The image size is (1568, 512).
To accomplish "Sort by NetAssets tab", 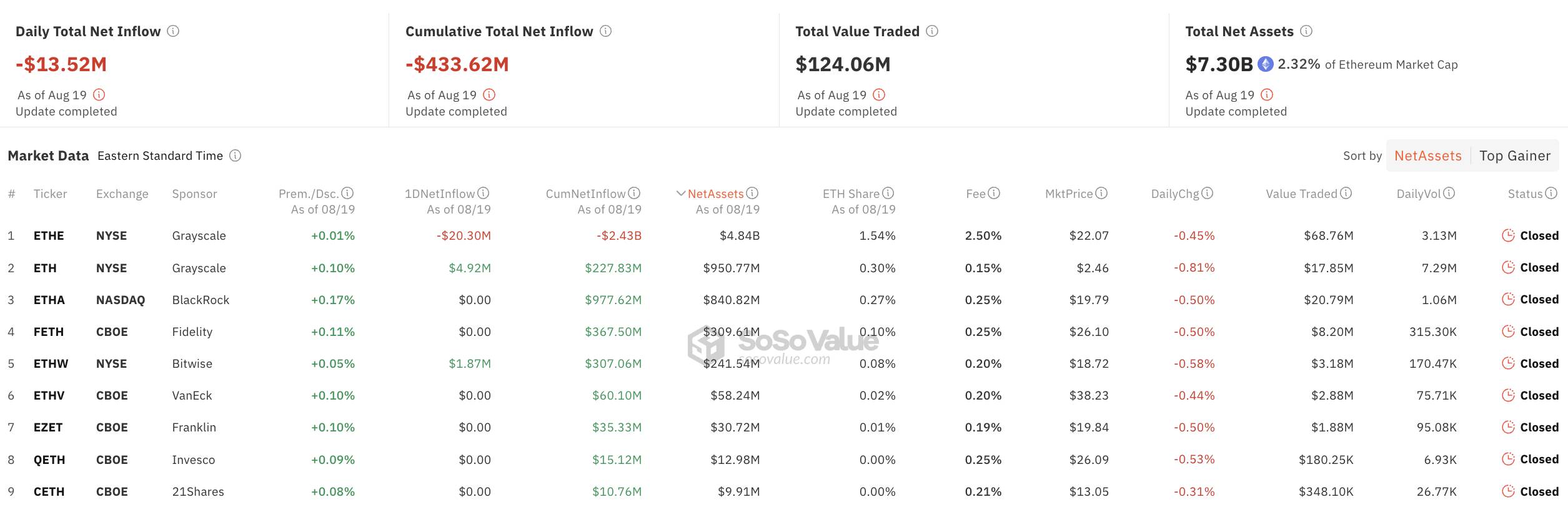I will pos(1427,156).
